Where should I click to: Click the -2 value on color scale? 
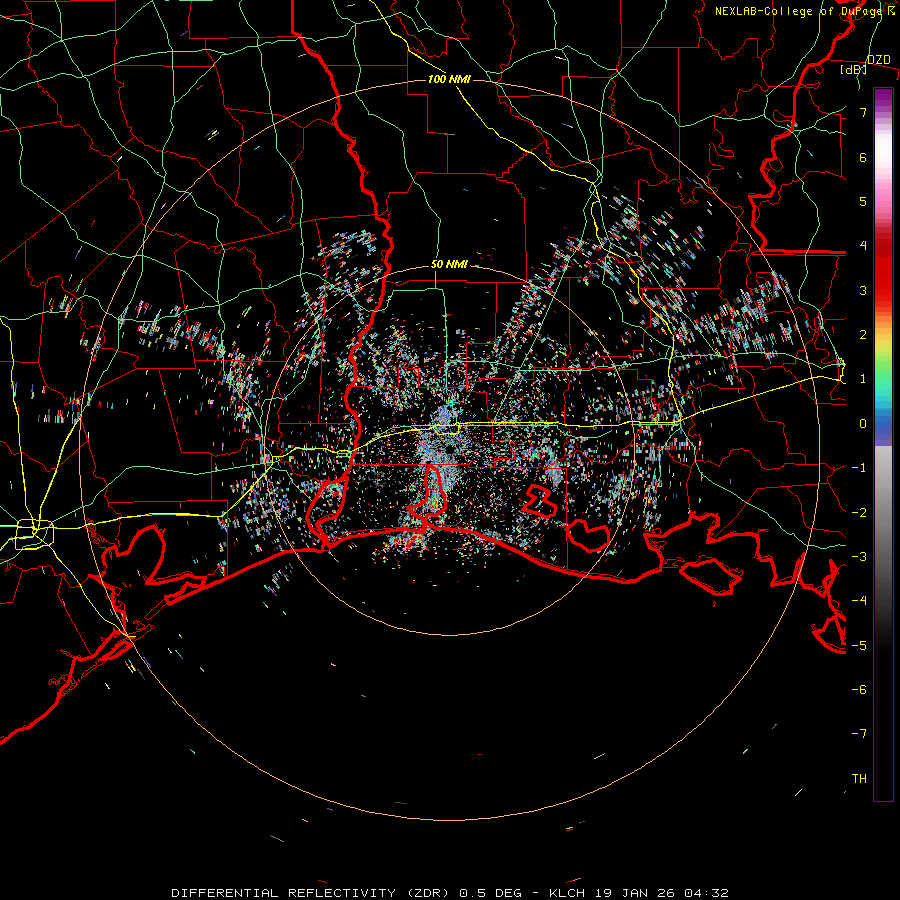click(x=859, y=513)
